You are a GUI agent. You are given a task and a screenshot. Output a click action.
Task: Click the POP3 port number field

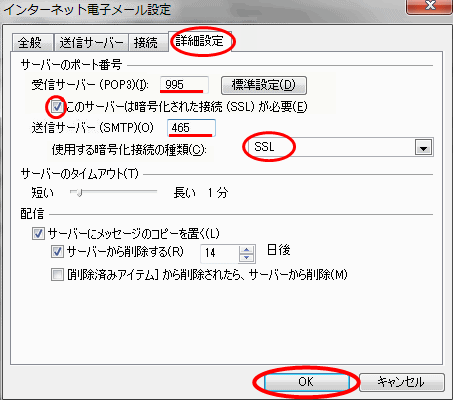[184, 85]
